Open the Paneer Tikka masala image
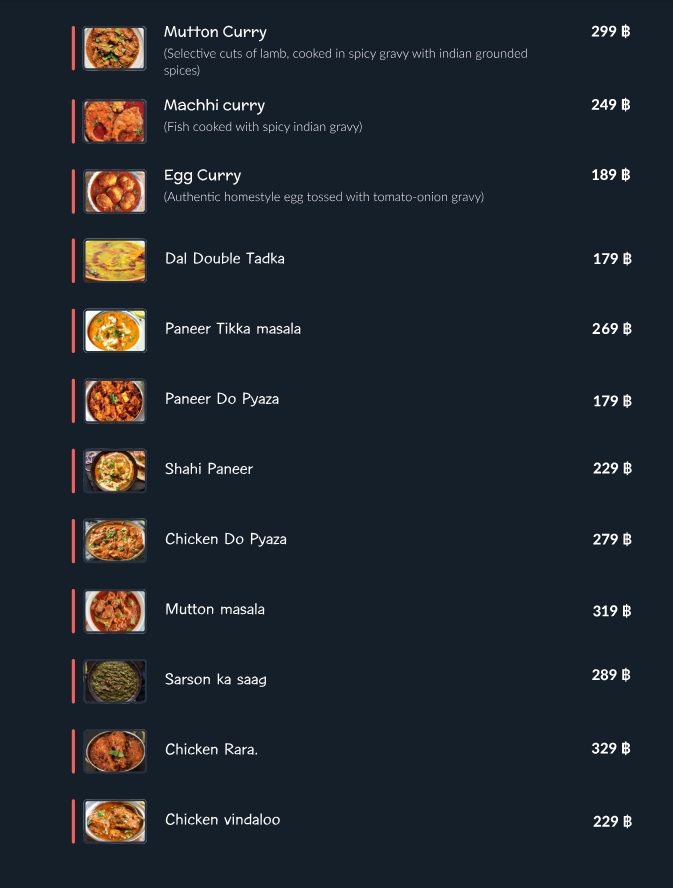The height and width of the screenshot is (888, 673). click(x=115, y=331)
